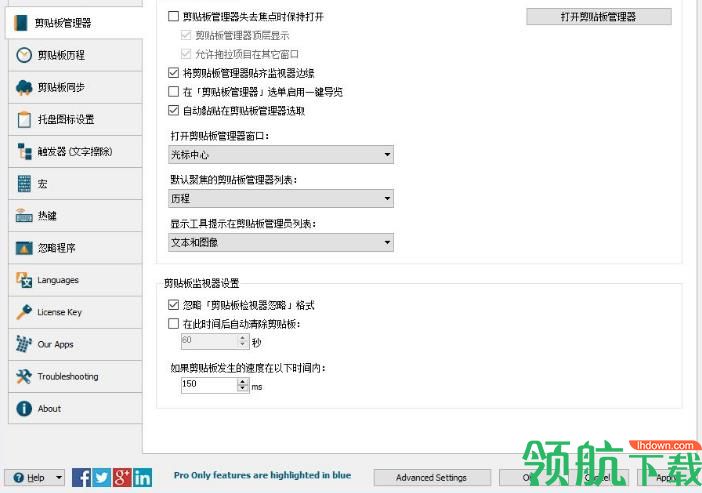Click the Troubleshooting tools icon
The width and height of the screenshot is (702, 493).
[x=24, y=376]
